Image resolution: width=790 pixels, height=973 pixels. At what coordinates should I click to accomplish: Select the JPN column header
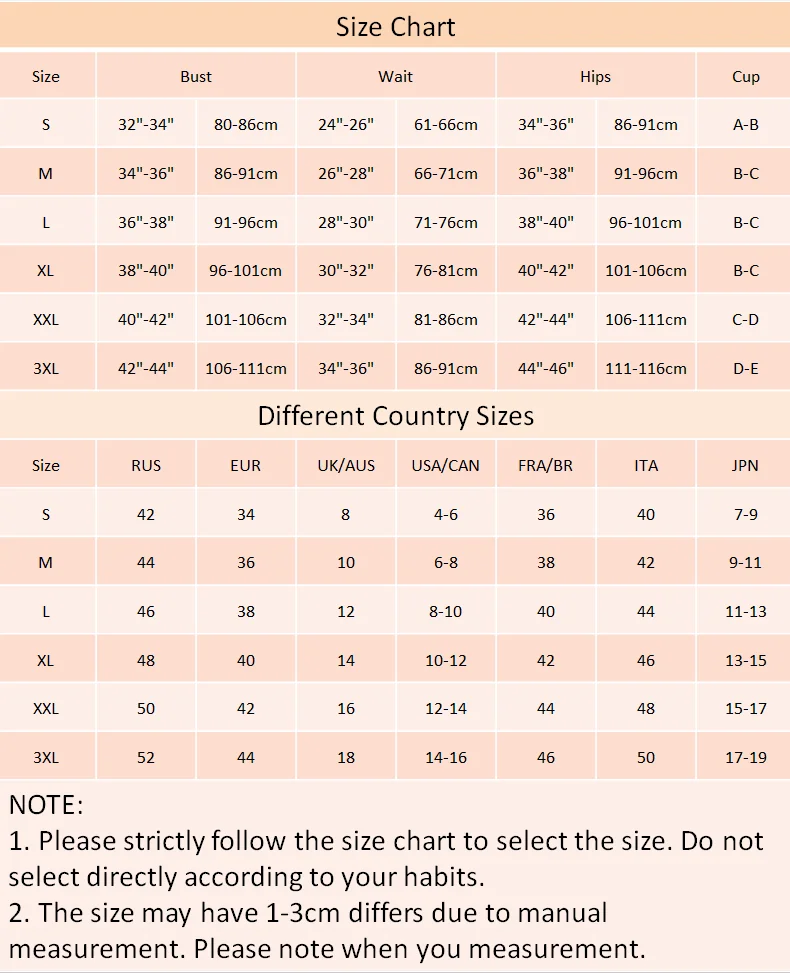click(x=745, y=465)
